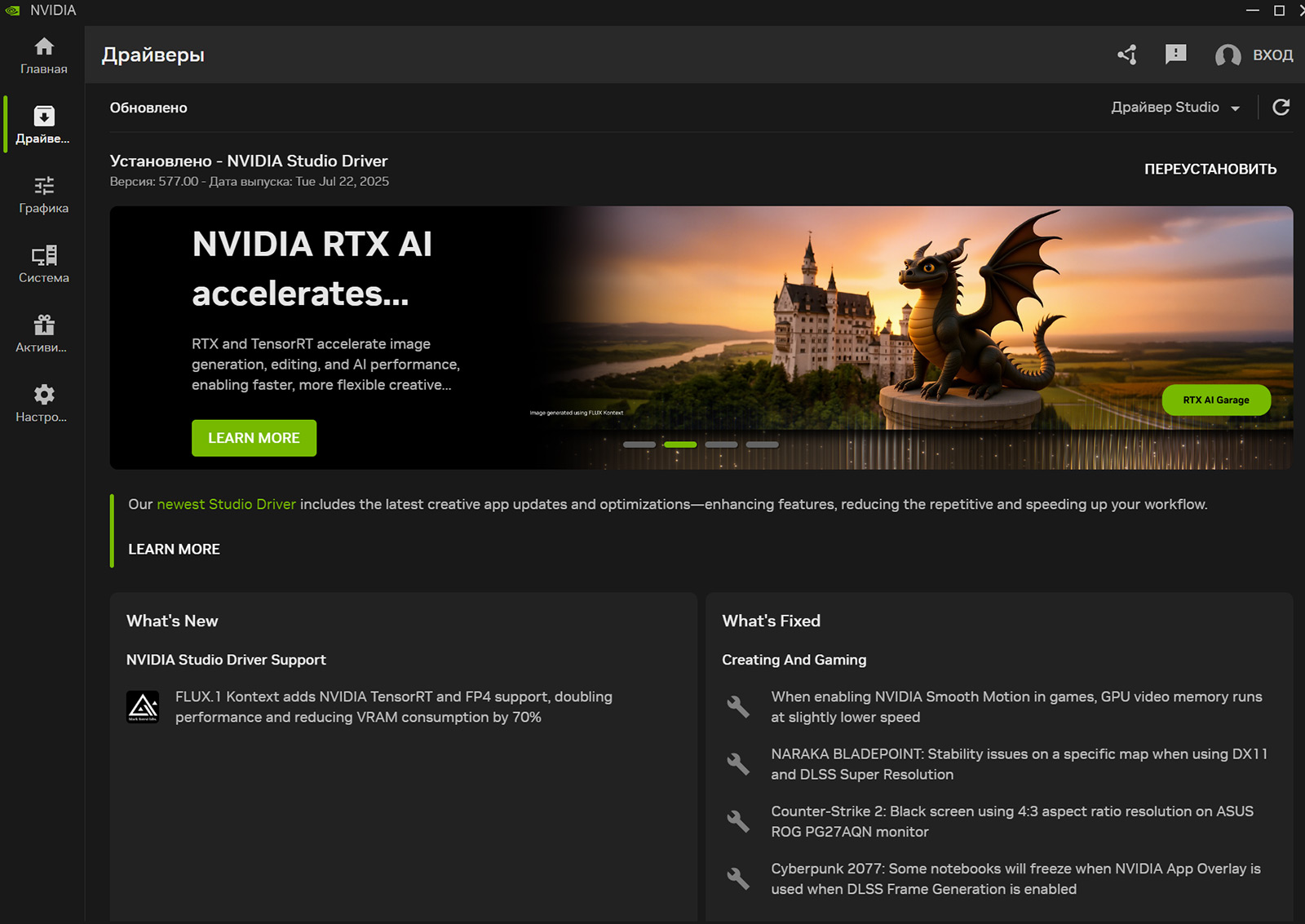Click the Counter-Strike 2 black screen text

click(1012, 821)
